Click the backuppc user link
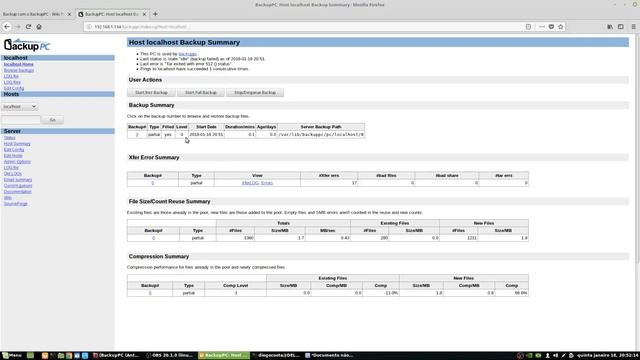The height and width of the screenshot is (360, 640). pos(188,54)
